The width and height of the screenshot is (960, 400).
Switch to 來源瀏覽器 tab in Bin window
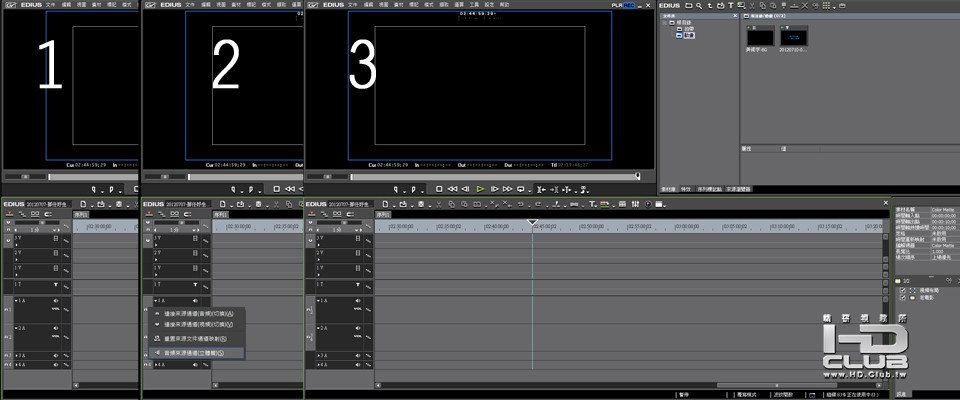pos(738,189)
